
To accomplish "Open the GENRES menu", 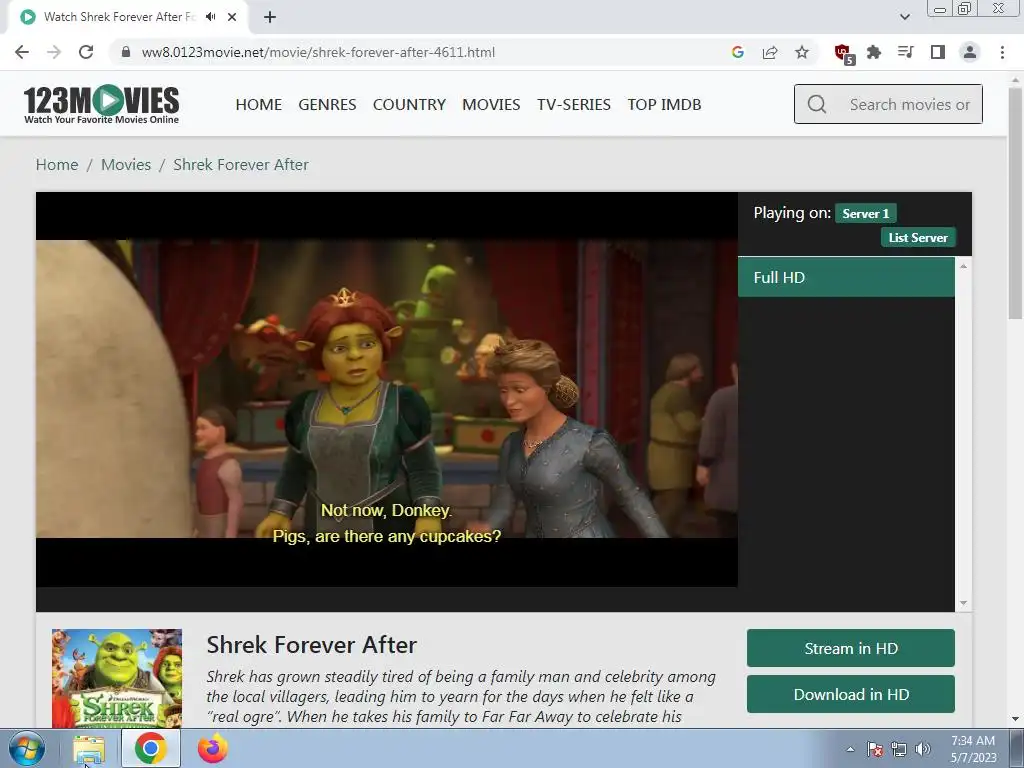I will click(x=327, y=104).
